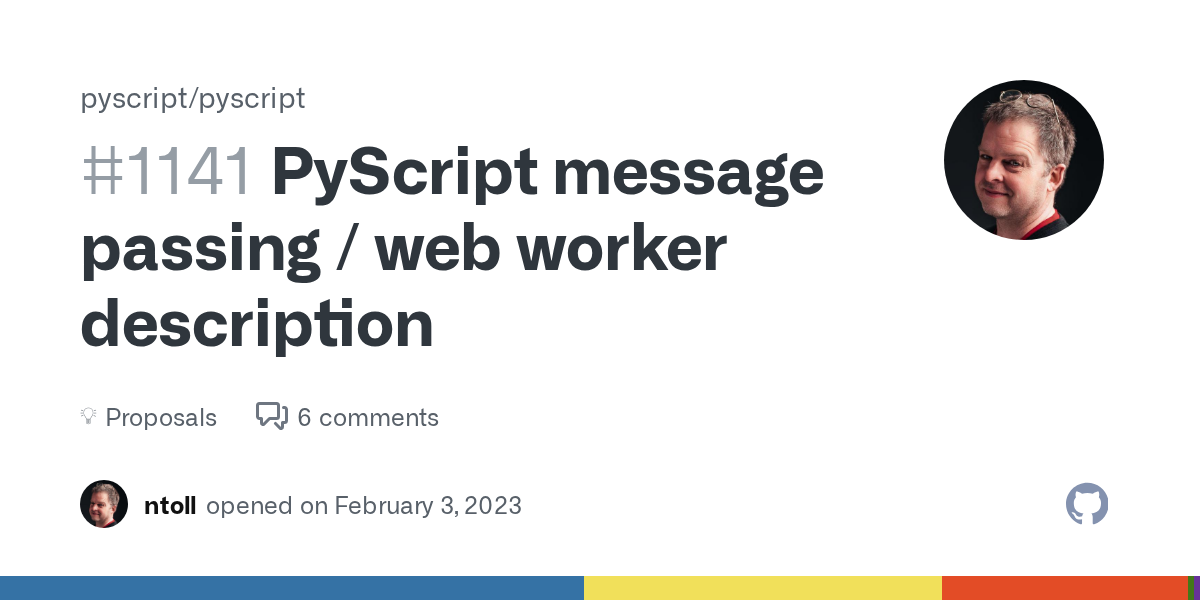Click the lightbulb icon beside Proposals
This screenshot has height=600, width=1200.
tap(88, 417)
